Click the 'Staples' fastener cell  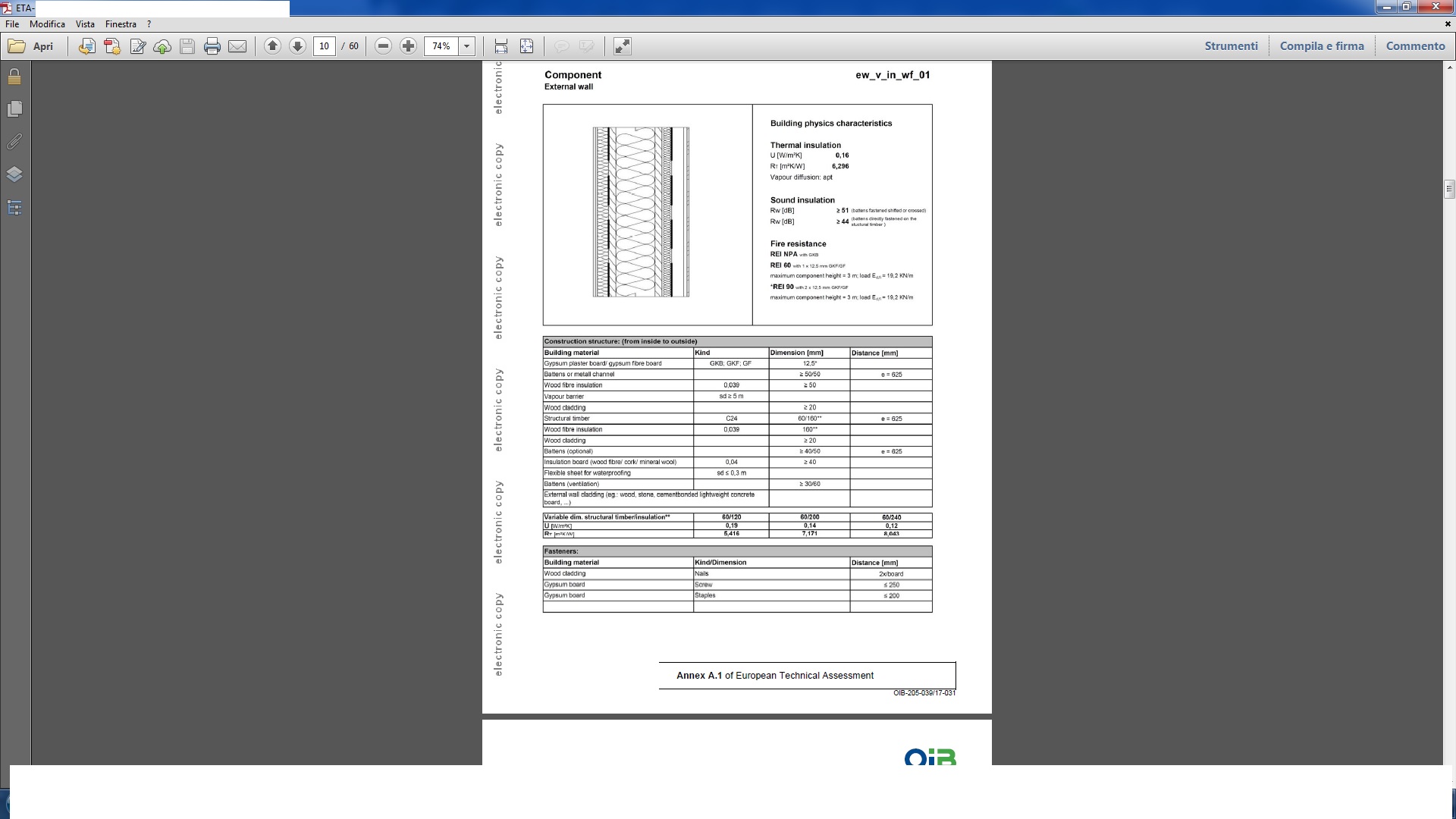click(x=771, y=595)
